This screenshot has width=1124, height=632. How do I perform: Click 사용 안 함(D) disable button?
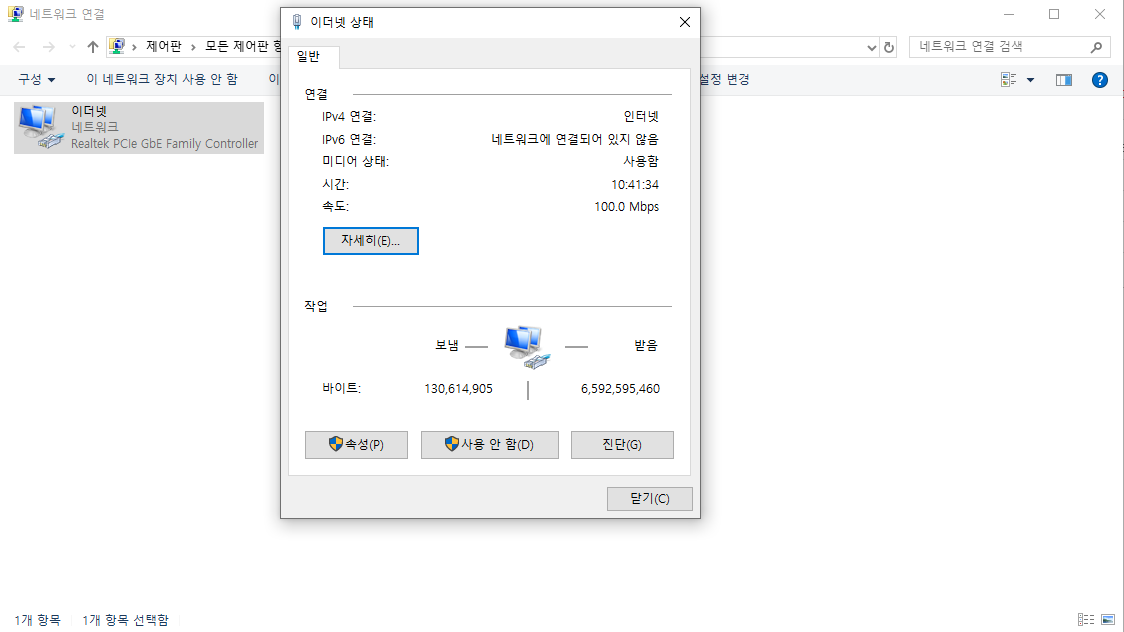tap(490, 444)
